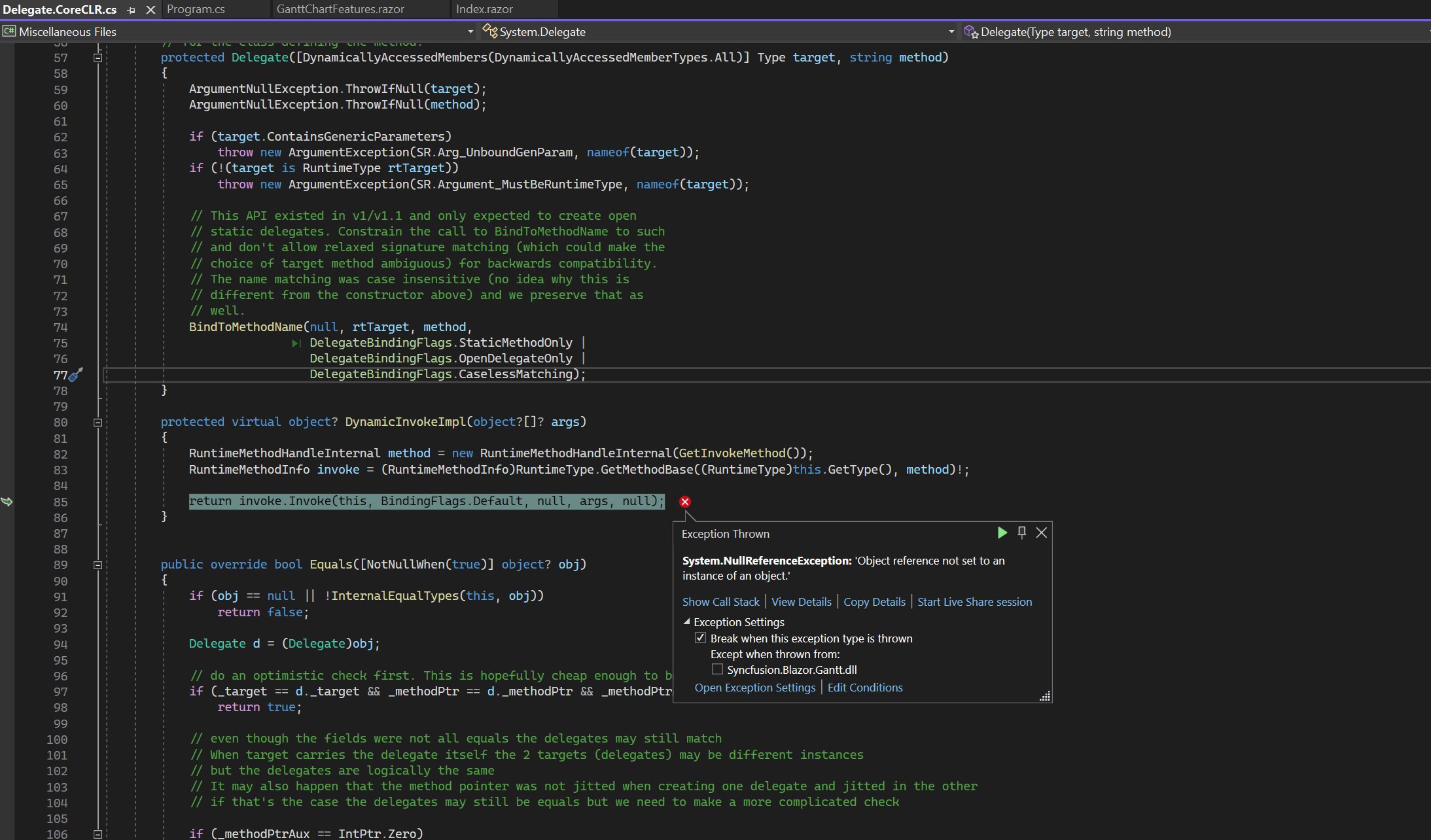Click the Show Call Stack link
Viewport: 1431px width, 840px height.
click(x=720, y=602)
